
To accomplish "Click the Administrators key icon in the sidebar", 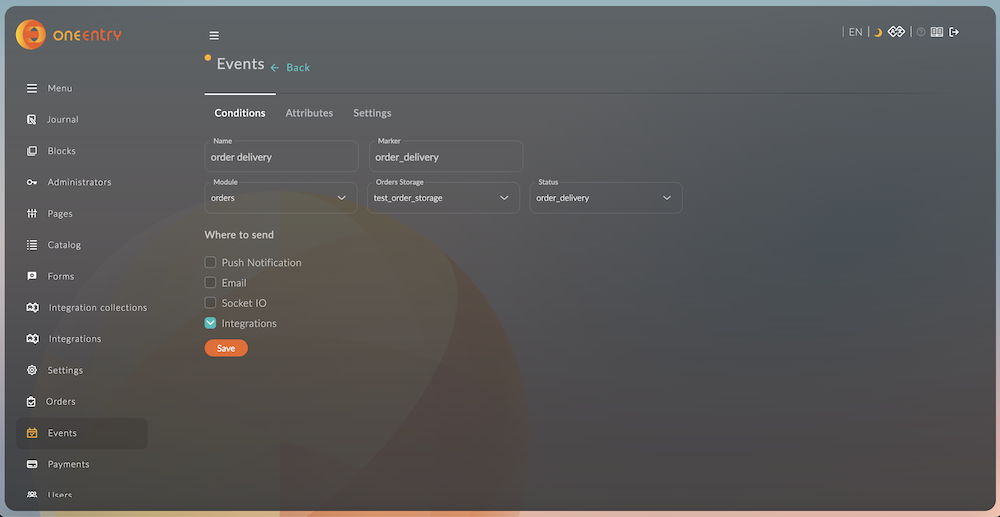I will 32,182.
